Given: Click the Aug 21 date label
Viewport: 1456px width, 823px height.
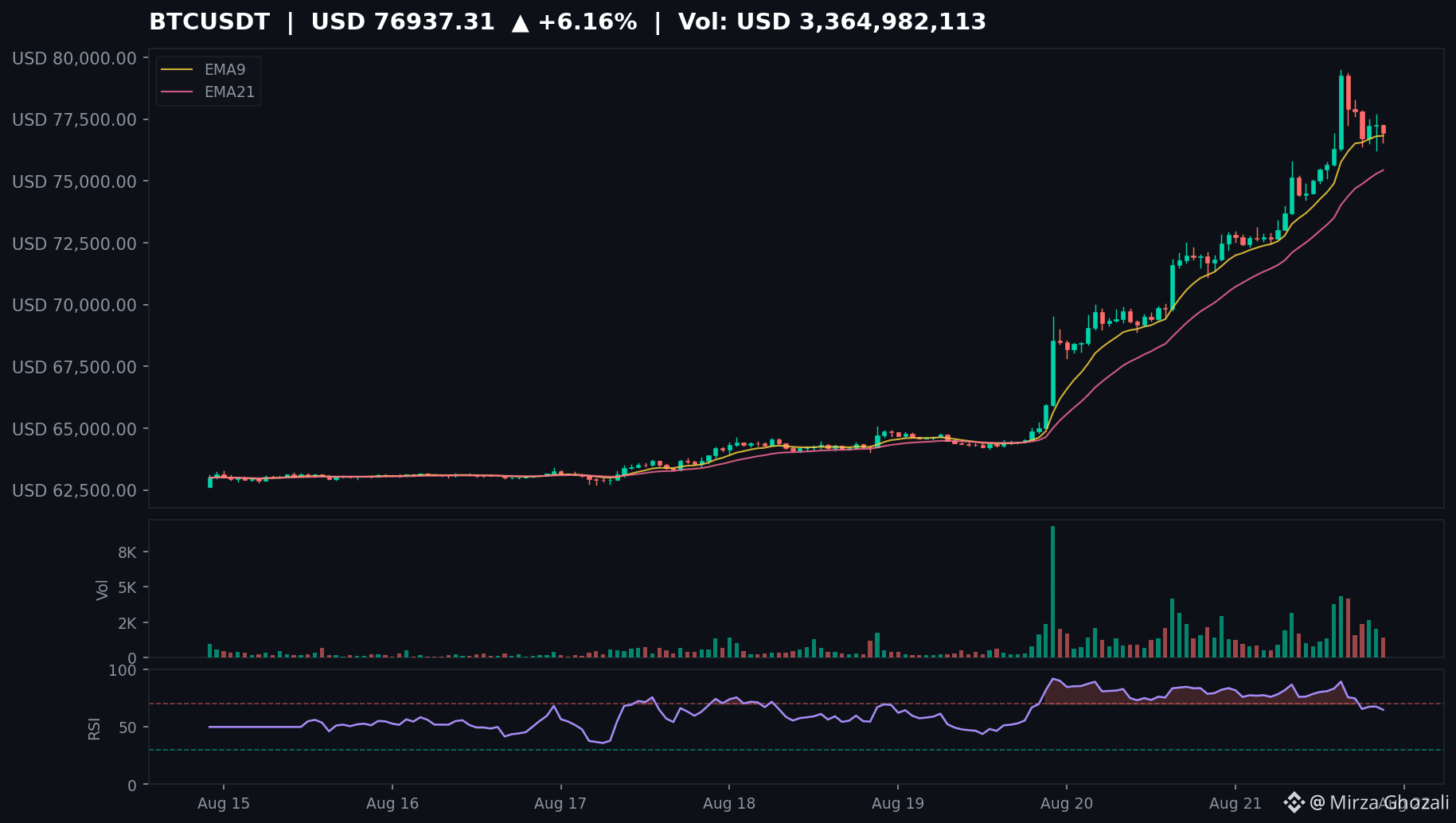Looking at the screenshot, I should [x=1235, y=803].
